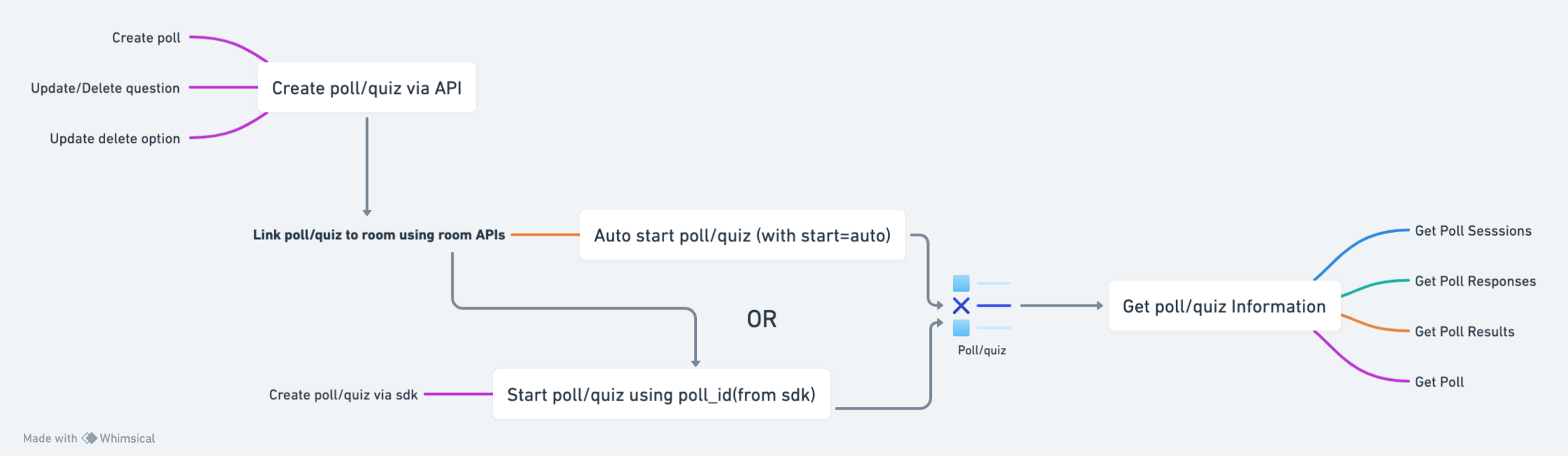
Task: Select Link poll/quiz to room text
Action: [x=379, y=235]
